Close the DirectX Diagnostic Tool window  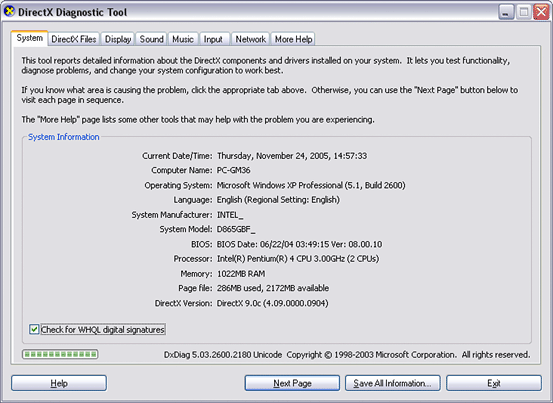point(541,12)
